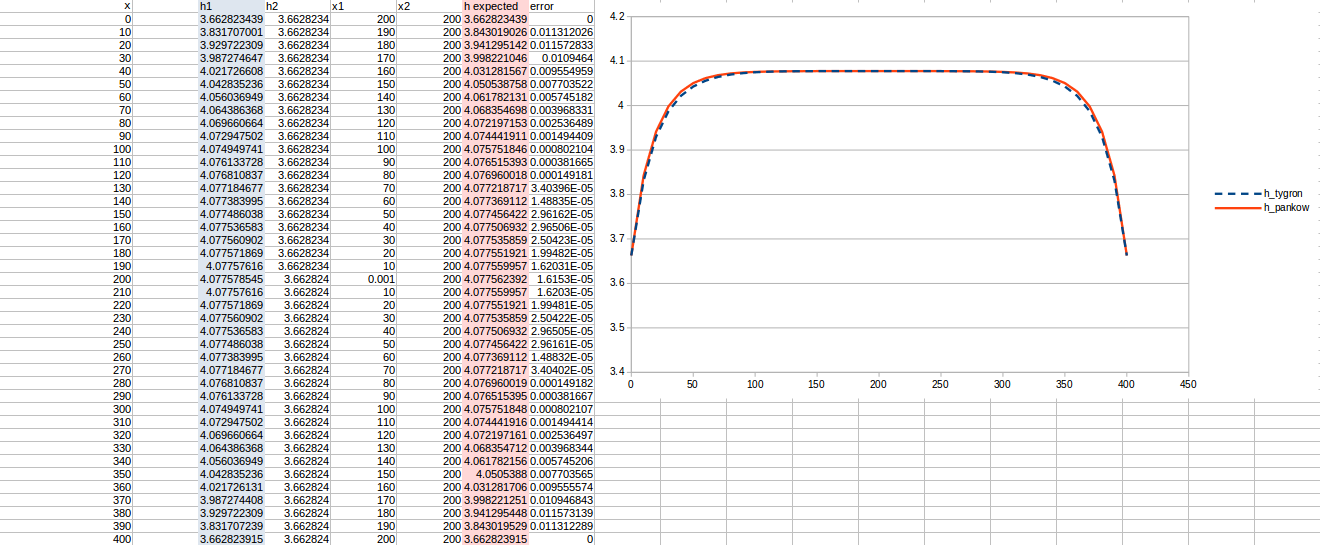The height and width of the screenshot is (545, 1320).
Task: Select the 'h expected' header cell
Action: 495,6
